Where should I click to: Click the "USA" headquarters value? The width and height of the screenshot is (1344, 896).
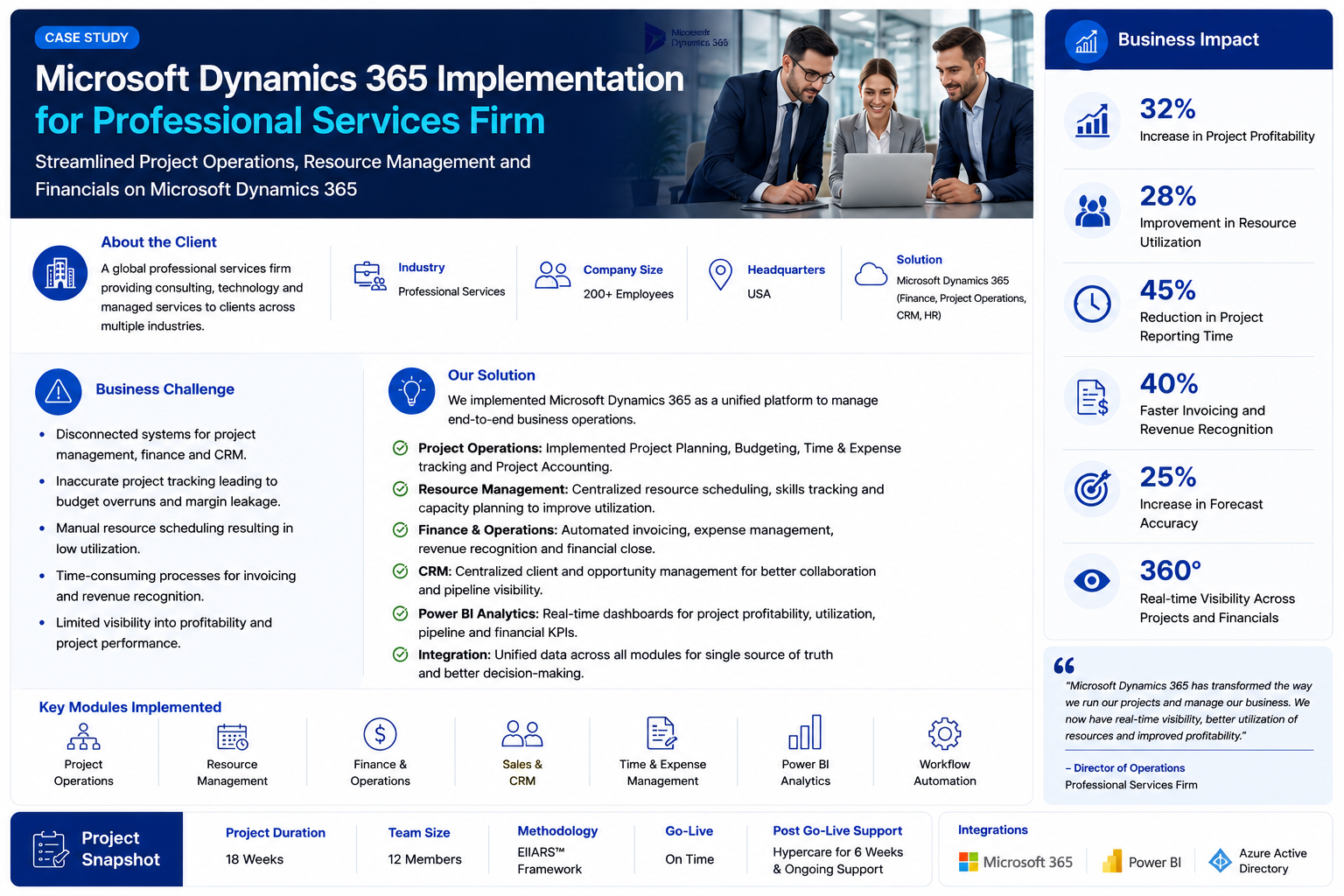(759, 294)
